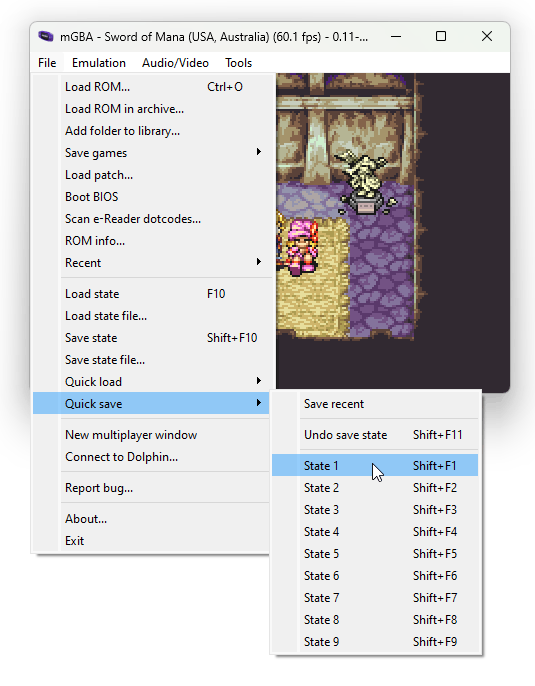
Task: Open the Emulation menu
Action: (99, 63)
